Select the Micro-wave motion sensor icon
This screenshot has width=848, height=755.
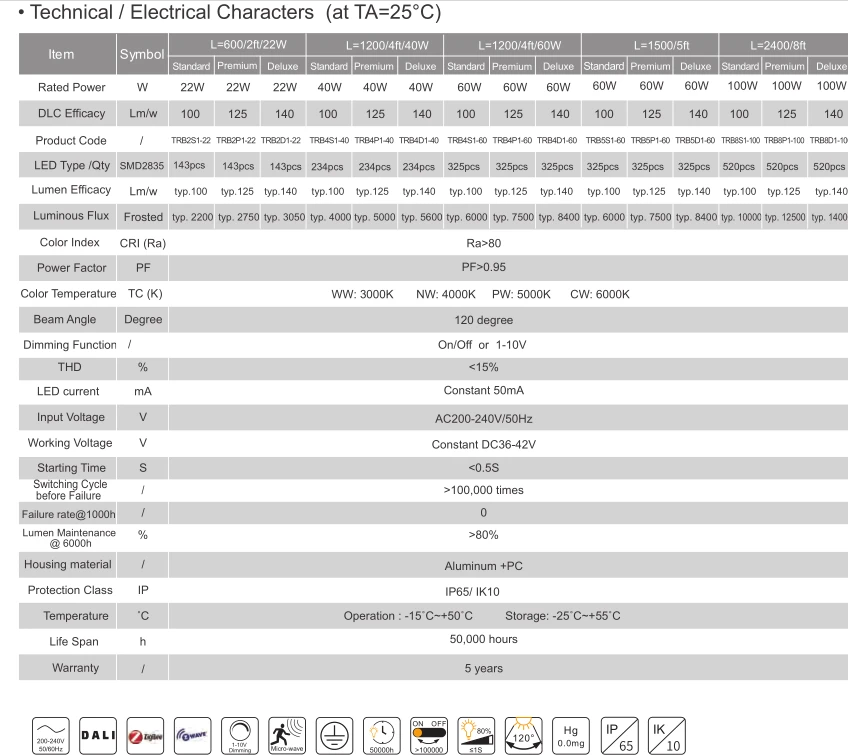pos(287,736)
